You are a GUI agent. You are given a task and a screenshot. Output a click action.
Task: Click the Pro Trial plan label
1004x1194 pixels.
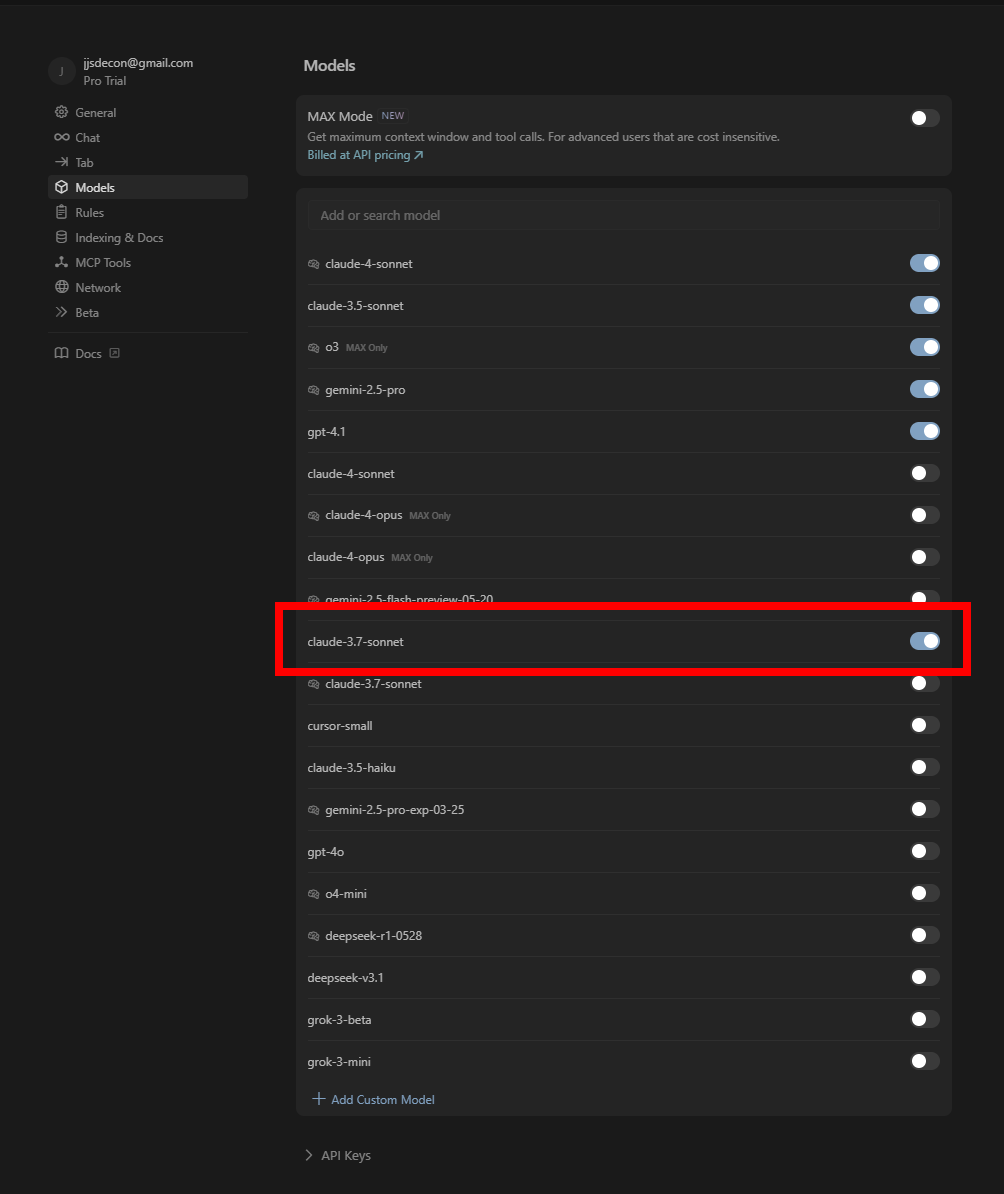pyautogui.click(x=104, y=81)
